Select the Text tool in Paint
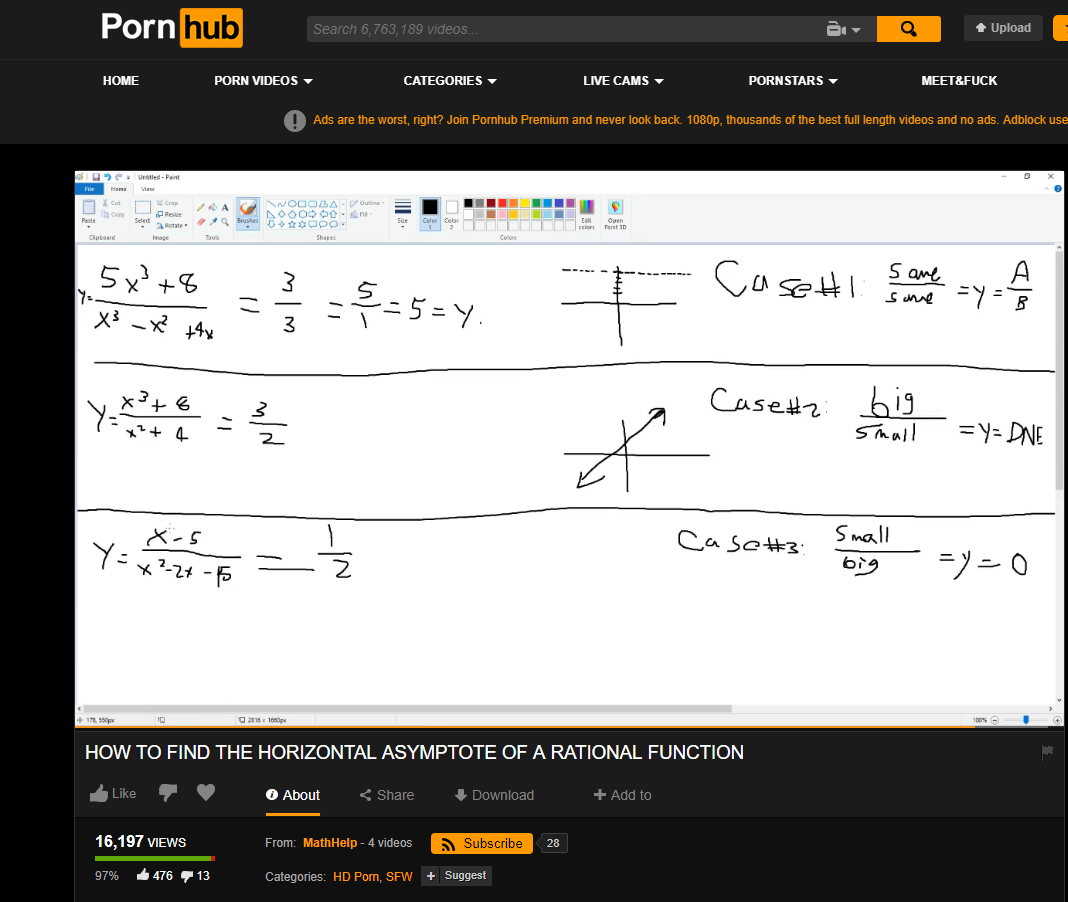The height and width of the screenshot is (902, 1068). click(x=225, y=207)
